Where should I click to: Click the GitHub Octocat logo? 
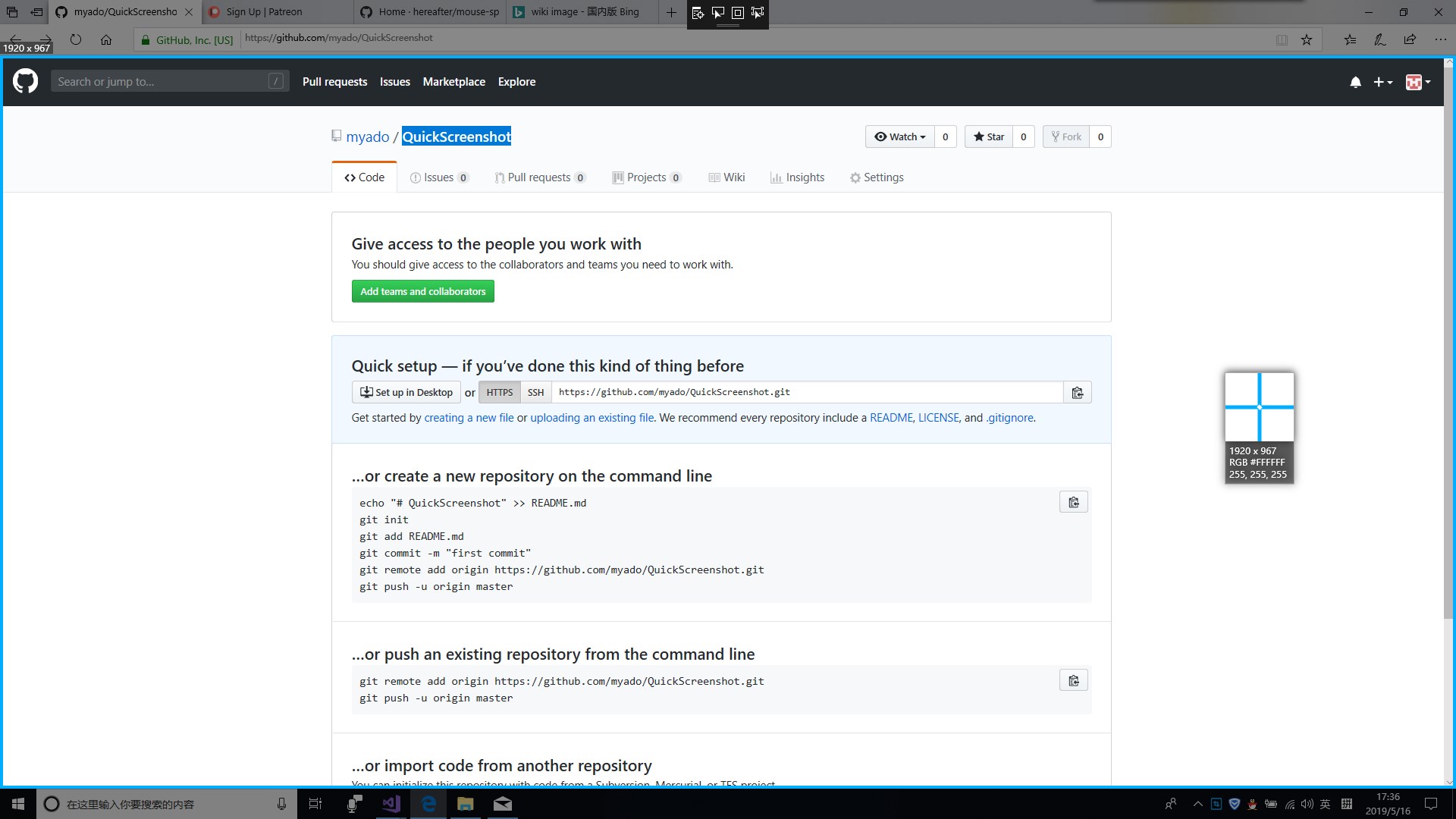coord(25,81)
